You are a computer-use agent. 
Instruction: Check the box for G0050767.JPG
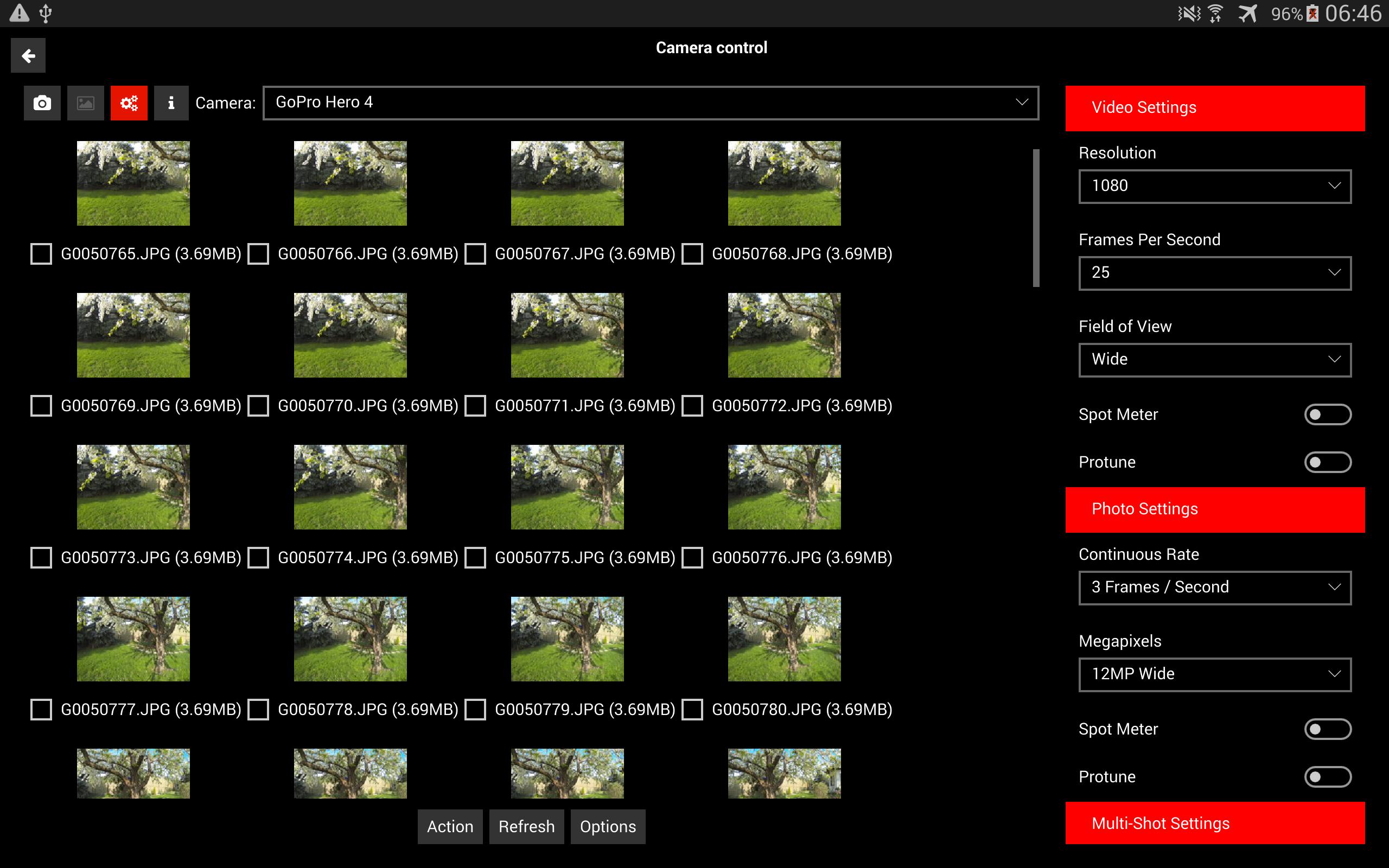click(x=475, y=254)
